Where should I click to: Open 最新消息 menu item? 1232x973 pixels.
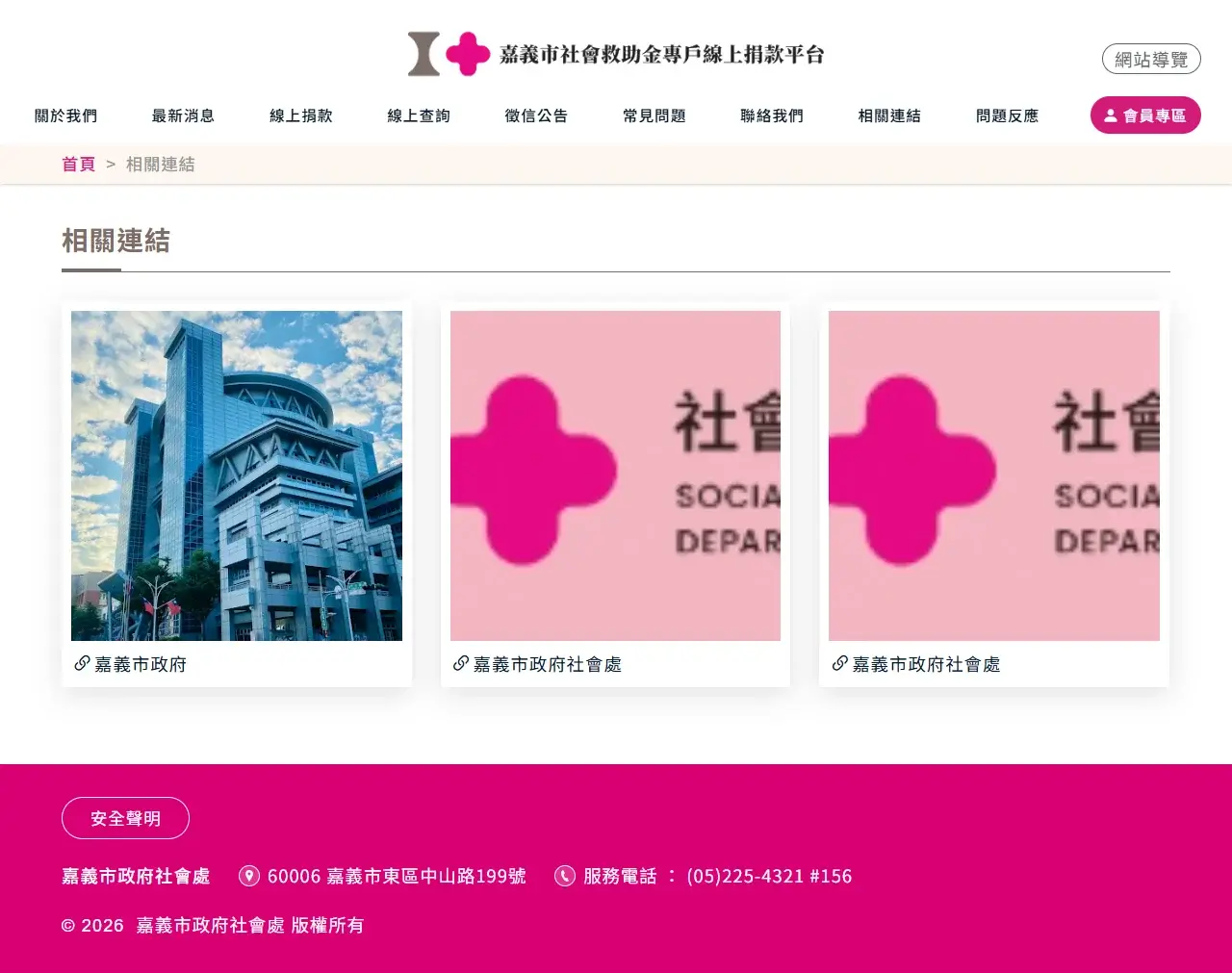183,115
